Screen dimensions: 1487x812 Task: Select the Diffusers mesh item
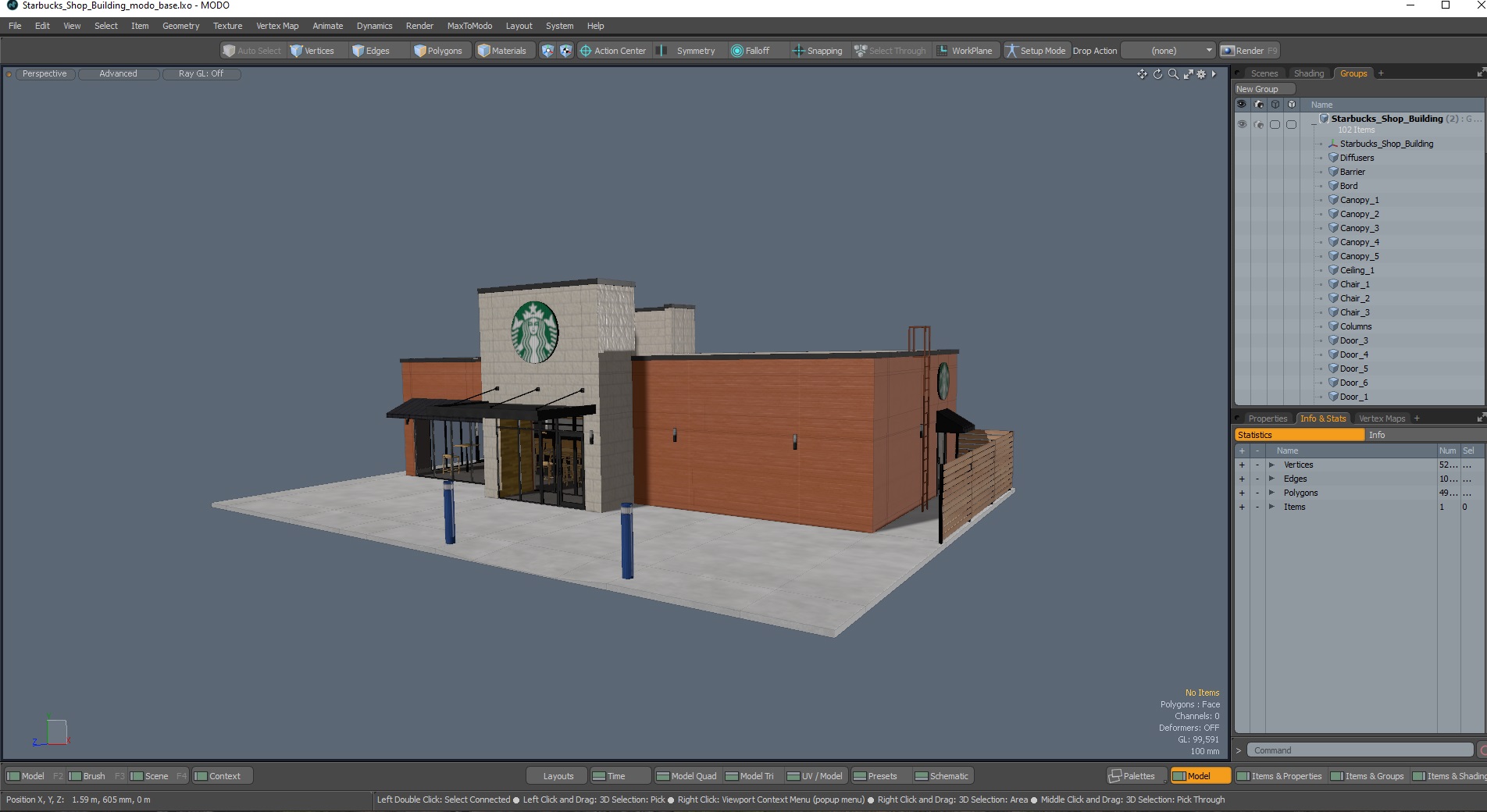point(1357,158)
